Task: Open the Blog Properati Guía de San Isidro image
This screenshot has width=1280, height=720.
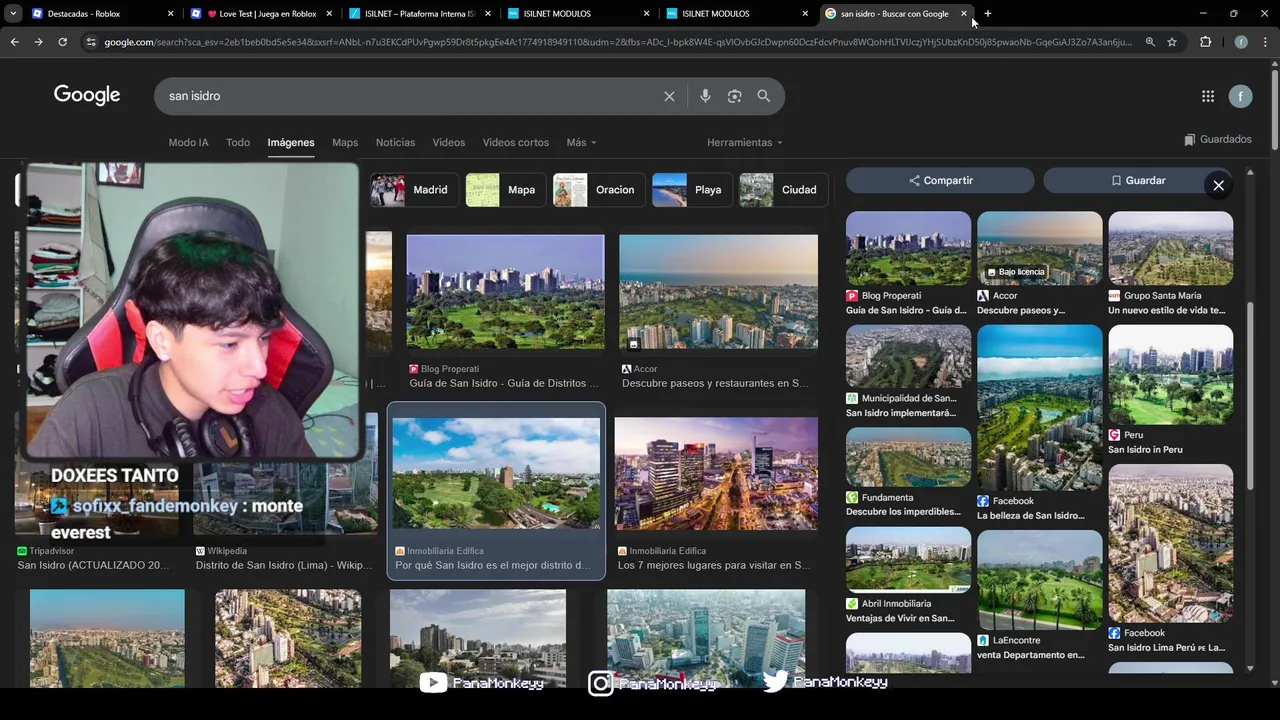Action: click(x=505, y=293)
